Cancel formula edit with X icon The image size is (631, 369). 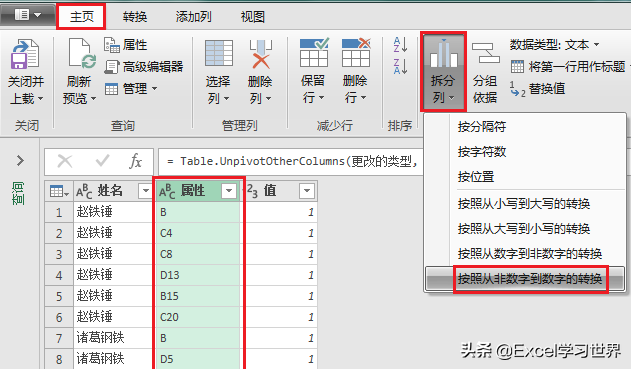point(65,161)
